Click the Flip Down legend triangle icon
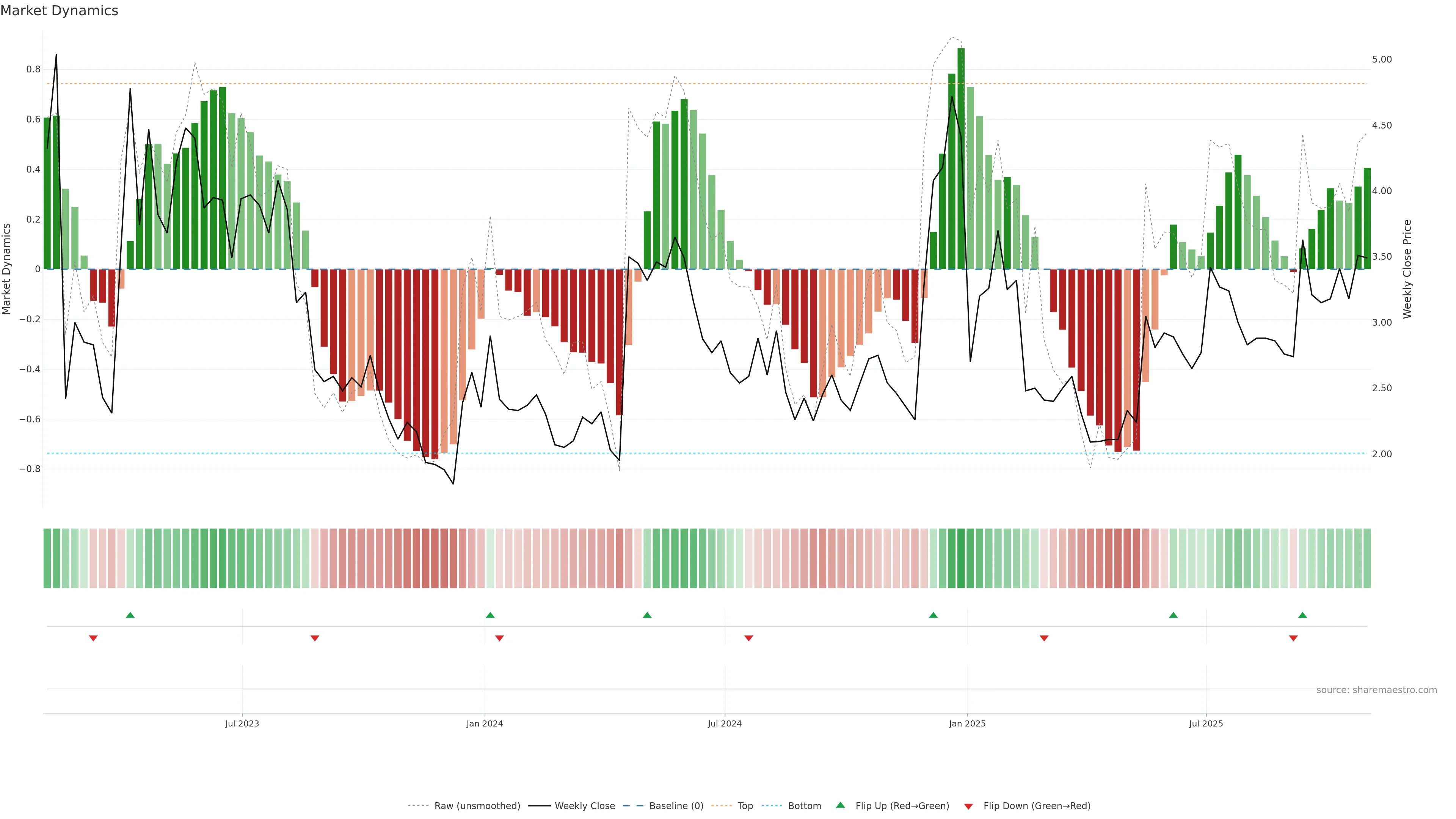Viewport: 1456px width, 819px height. pyautogui.click(x=968, y=806)
